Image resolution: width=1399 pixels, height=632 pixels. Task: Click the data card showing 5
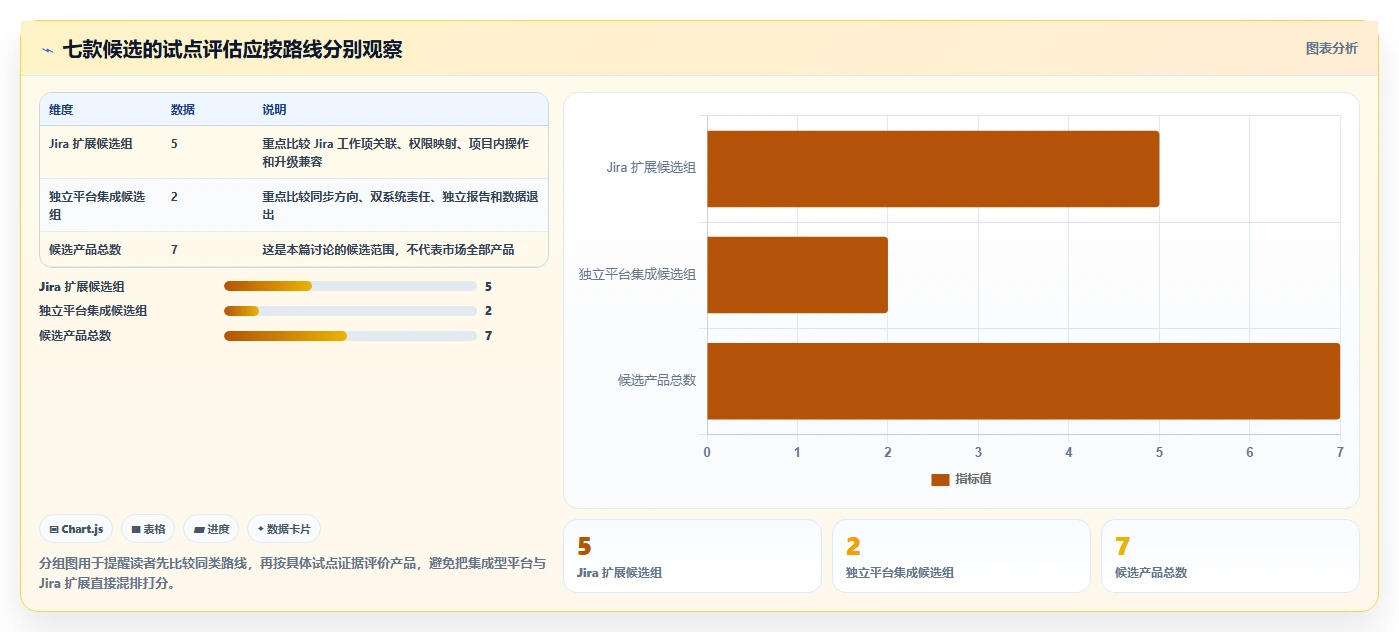tap(692, 556)
